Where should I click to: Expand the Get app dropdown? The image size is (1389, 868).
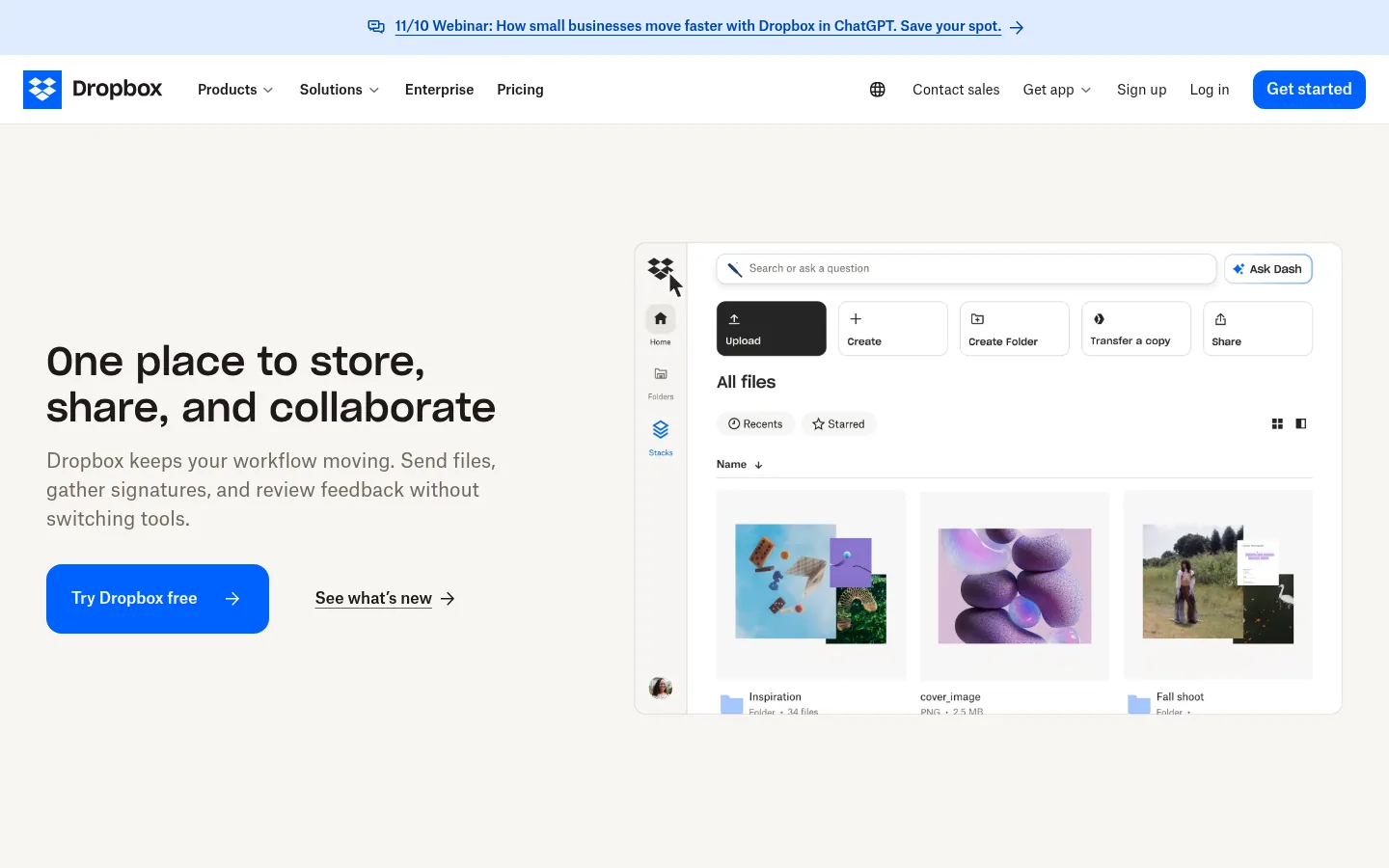(x=1057, y=90)
